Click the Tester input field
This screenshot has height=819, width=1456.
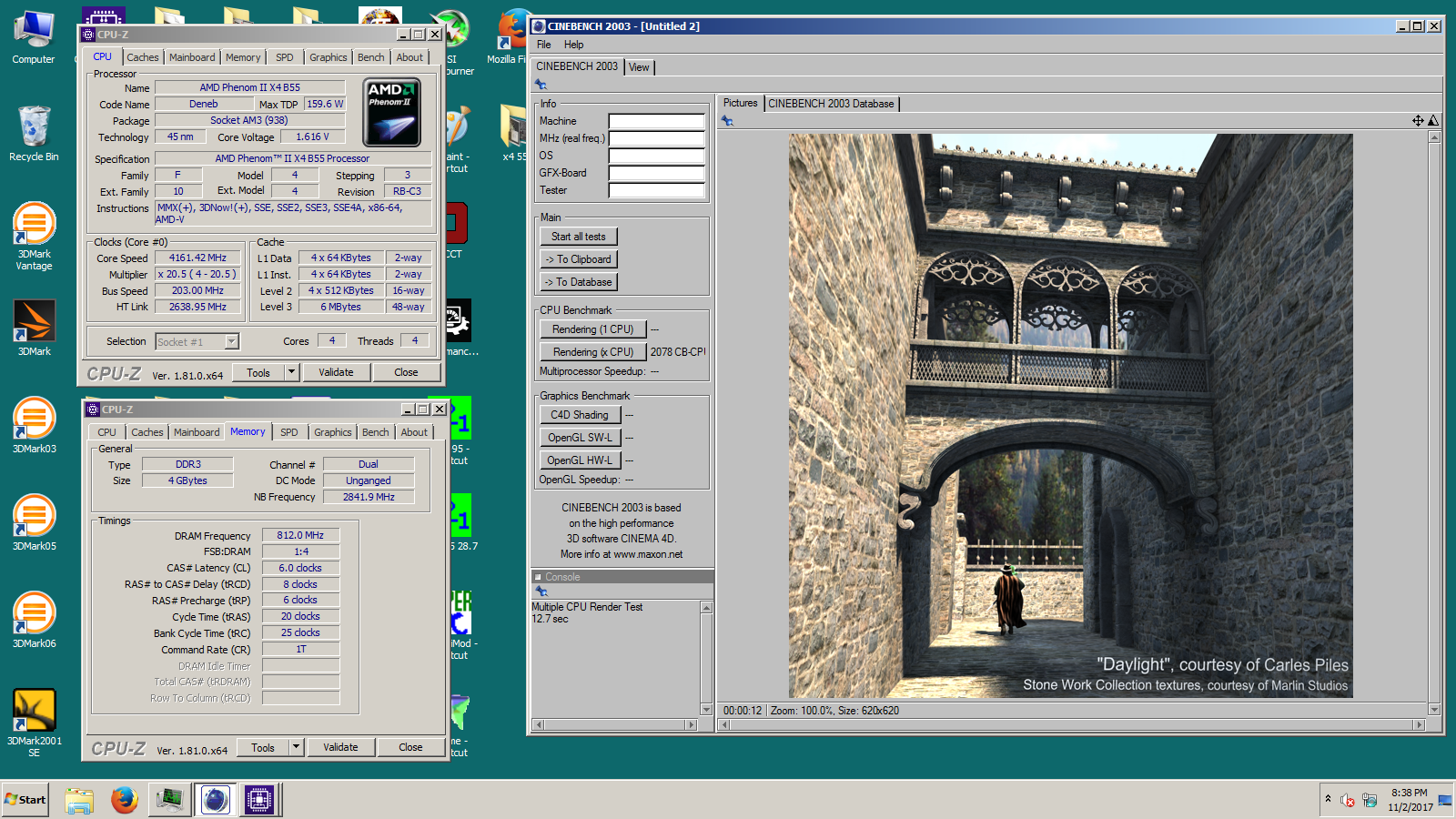pyautogui.click(x=656, y=190)
